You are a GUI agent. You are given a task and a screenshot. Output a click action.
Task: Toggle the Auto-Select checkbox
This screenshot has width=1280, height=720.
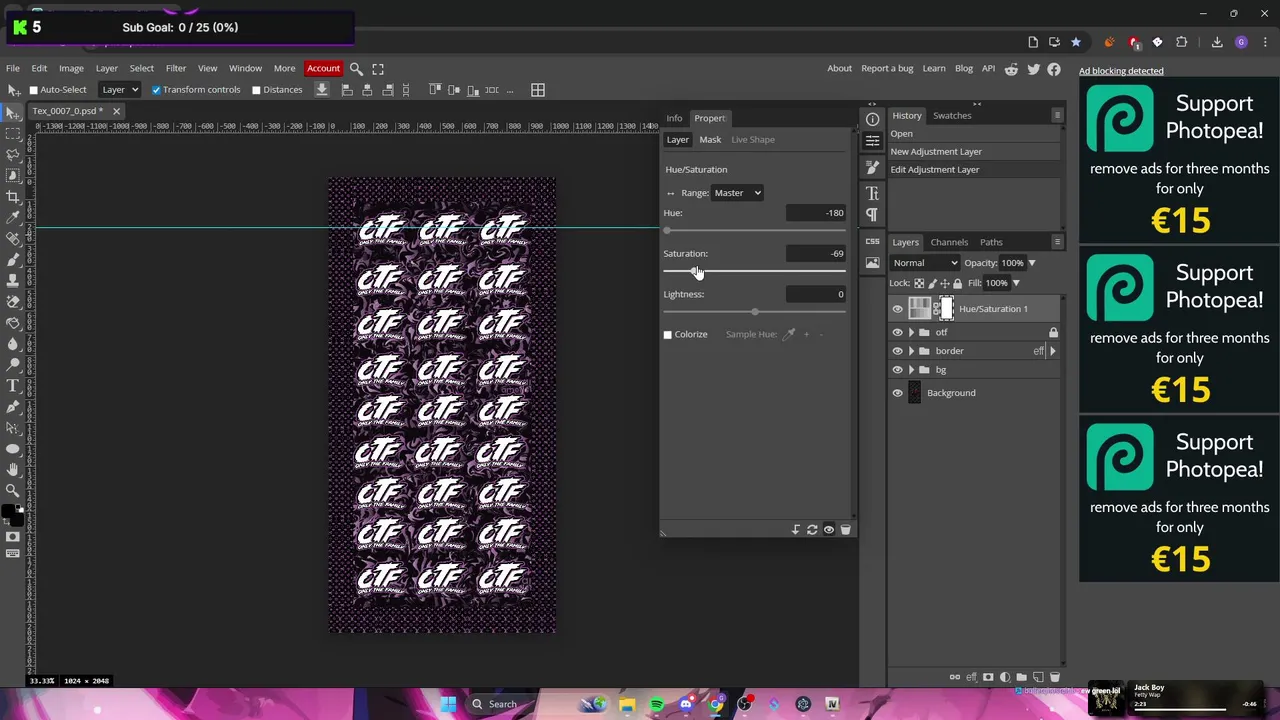pyautogui.click(x=33, y=90)
